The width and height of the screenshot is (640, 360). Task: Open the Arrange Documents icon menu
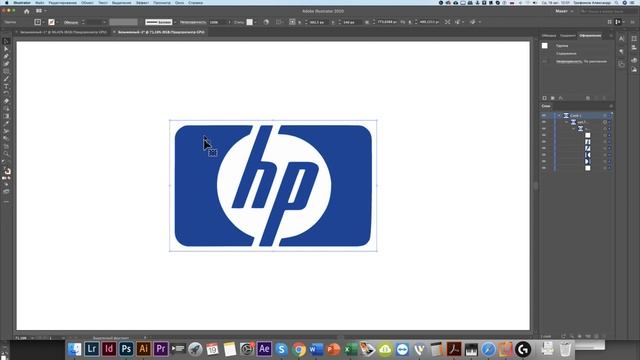(x=40, y=11)
